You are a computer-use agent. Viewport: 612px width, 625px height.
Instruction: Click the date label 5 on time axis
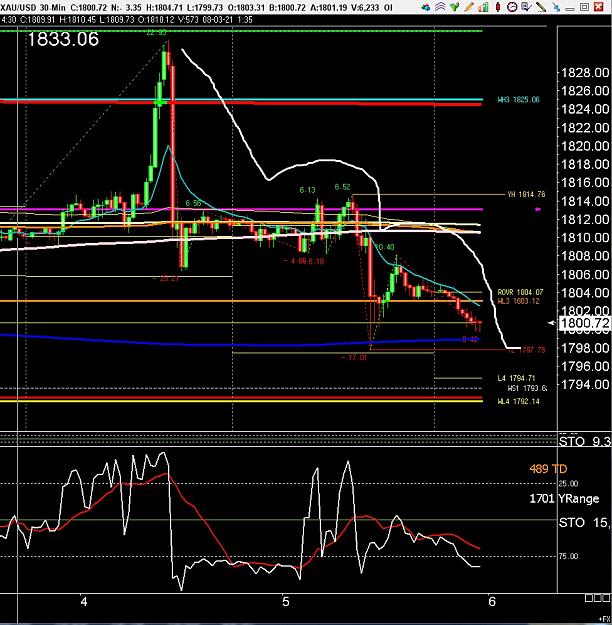pyautogui.click(x=286, y=601)
